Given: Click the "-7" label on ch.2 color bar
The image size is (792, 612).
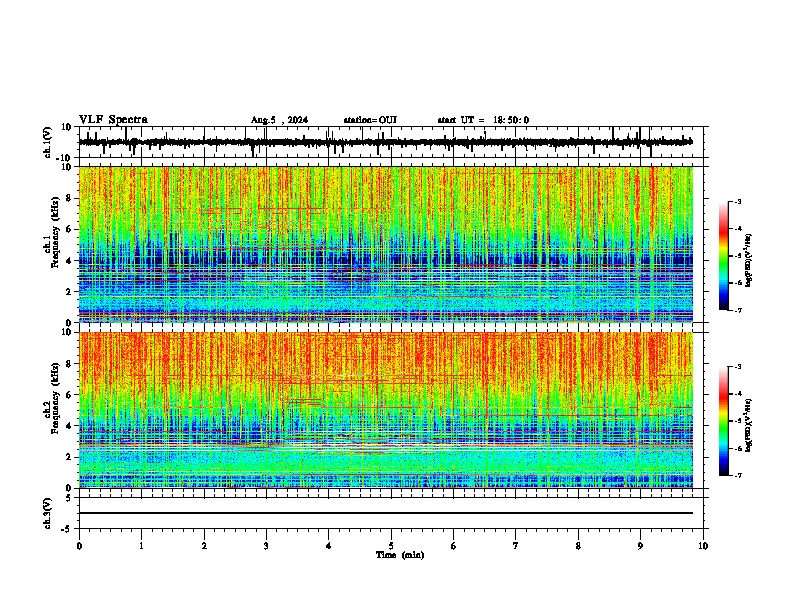Looking at the screenshot, I should [x=738, y=476].
